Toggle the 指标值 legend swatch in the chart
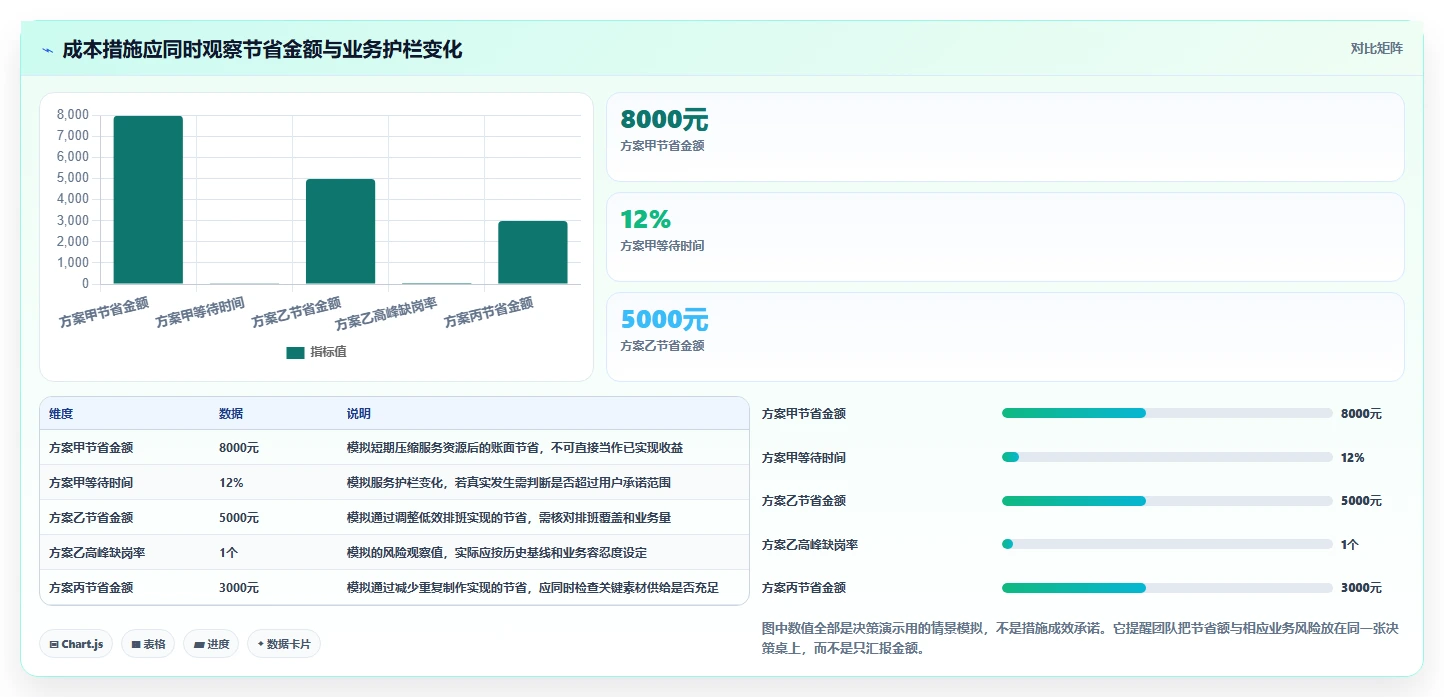 click(x=295, y=353)
